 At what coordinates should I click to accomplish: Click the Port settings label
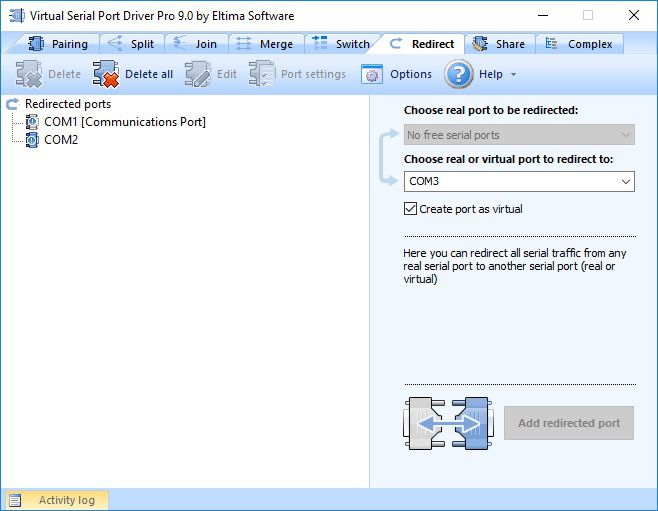click(x=313, y=74)
